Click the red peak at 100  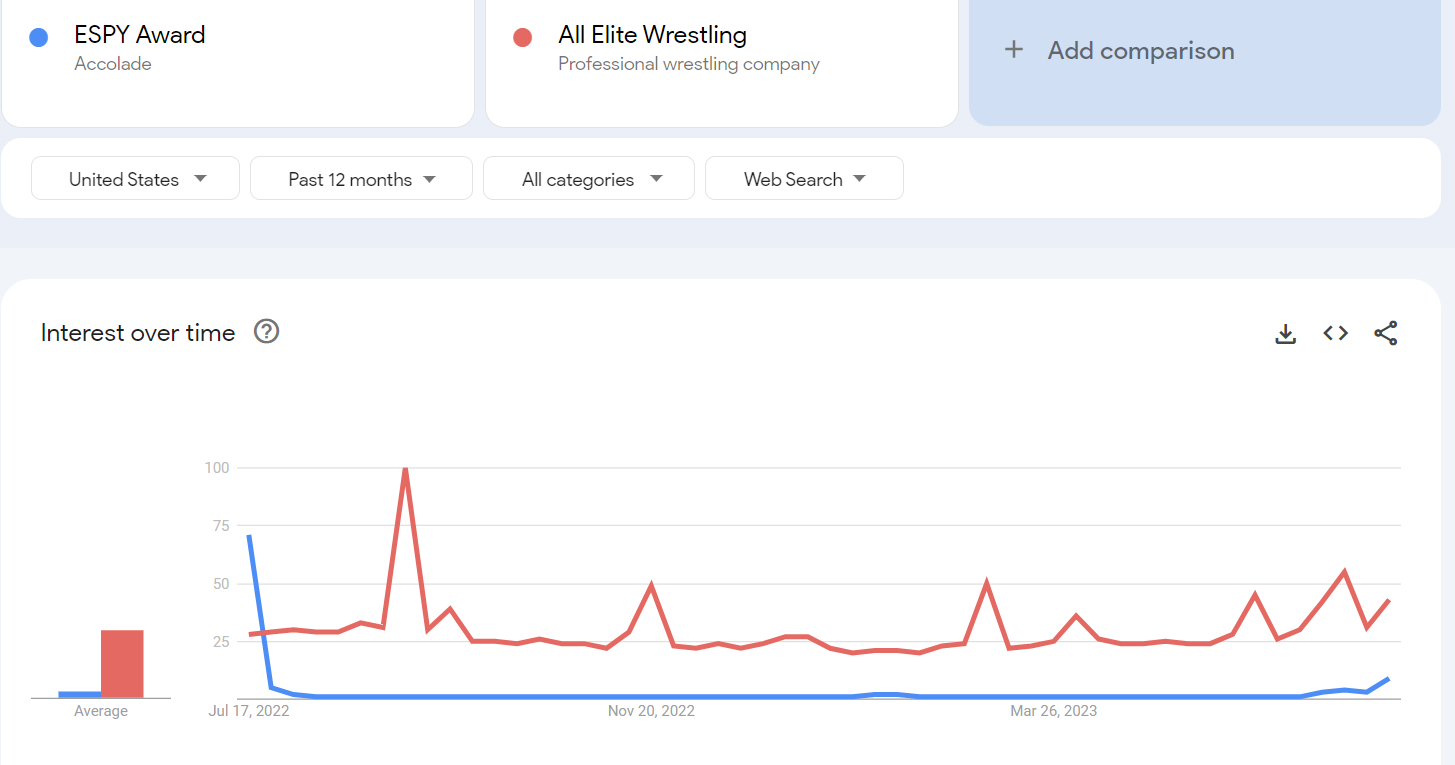click(x=405, y=468)
